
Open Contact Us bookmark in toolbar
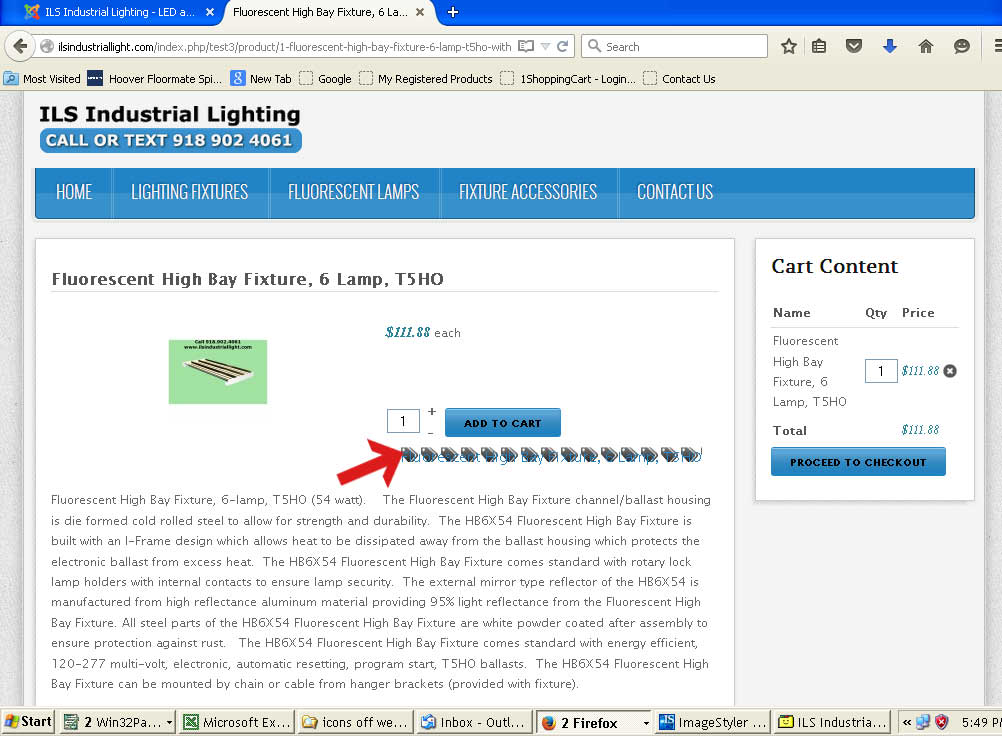click(679, 79)
